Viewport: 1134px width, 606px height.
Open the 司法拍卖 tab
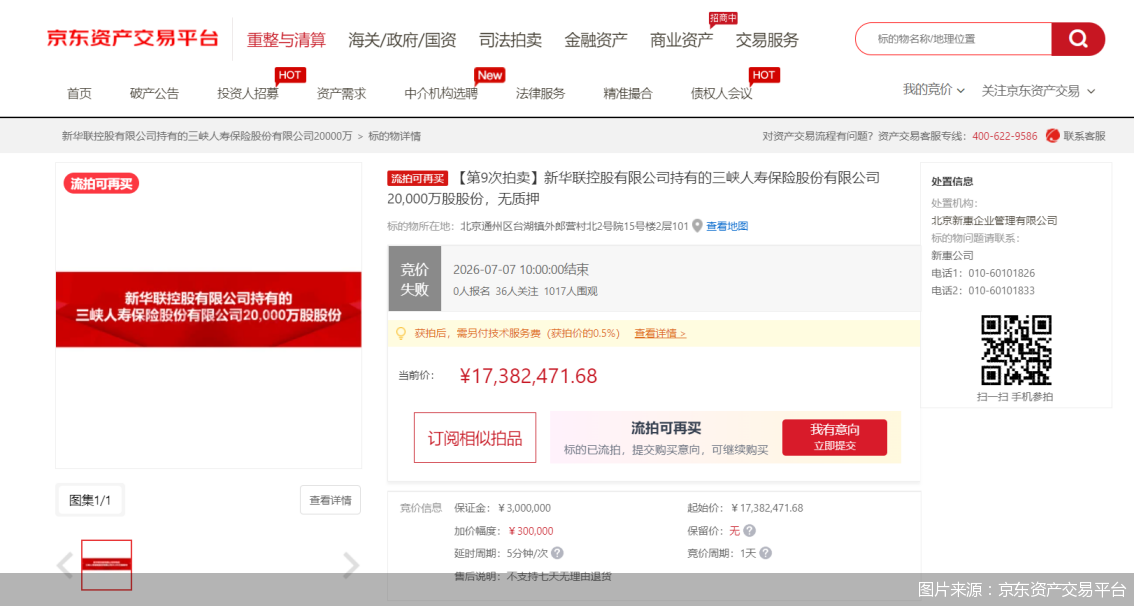pos(510,40)
